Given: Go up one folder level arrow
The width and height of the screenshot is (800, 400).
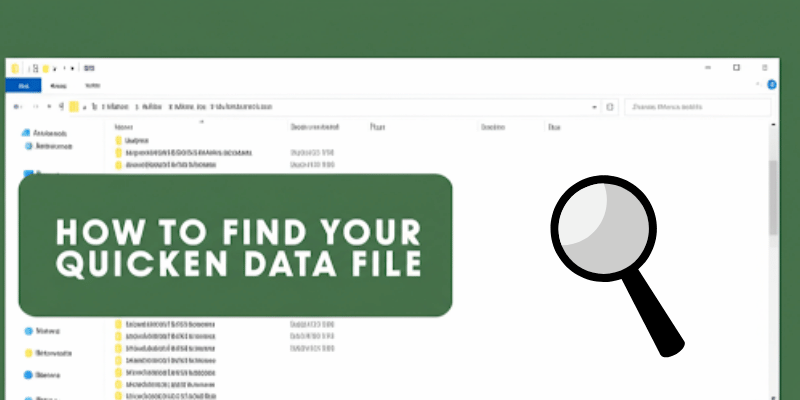Looking at the screenshot, I should [61, 107].
